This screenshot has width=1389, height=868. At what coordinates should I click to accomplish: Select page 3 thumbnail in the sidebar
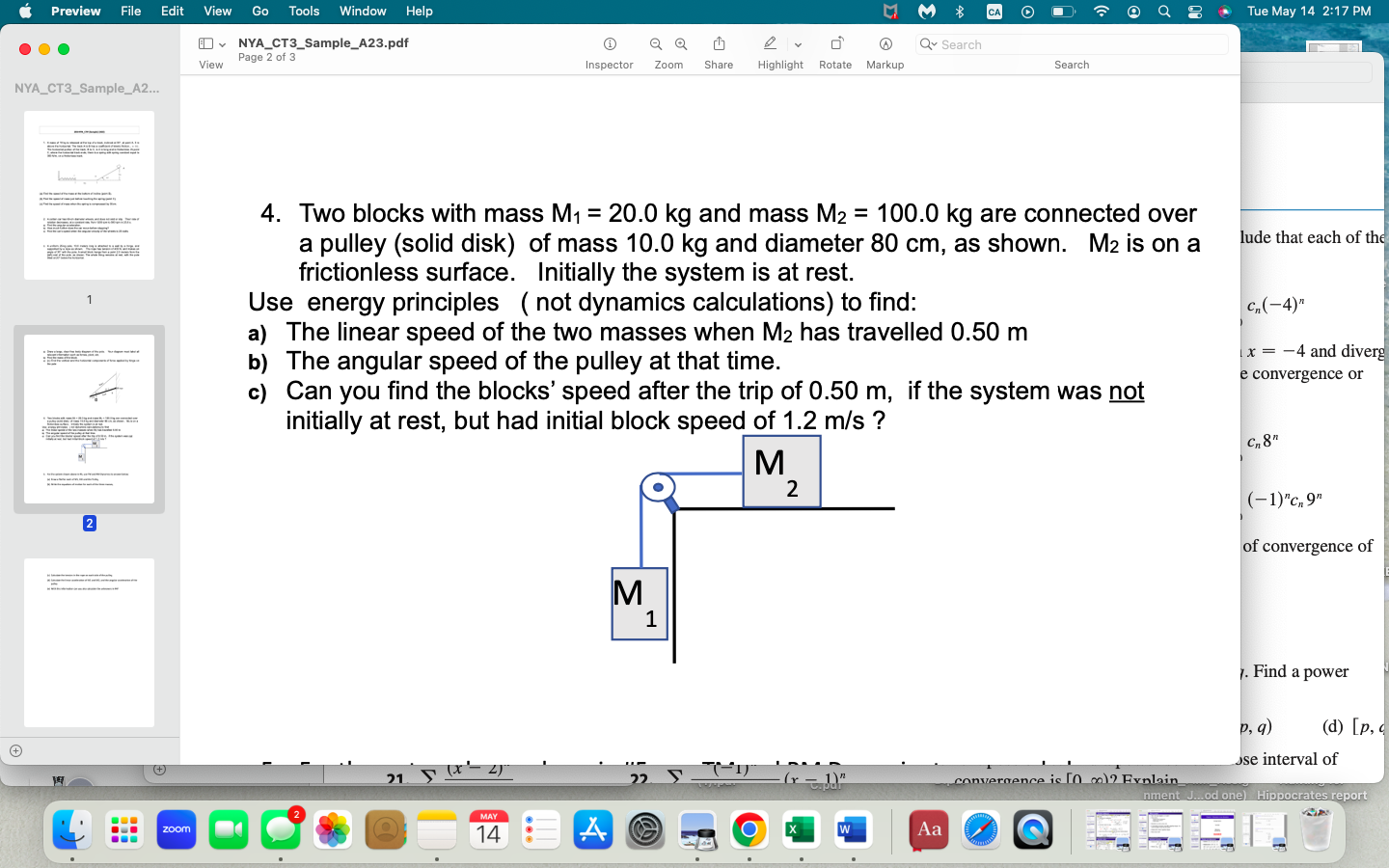[88, 643]
